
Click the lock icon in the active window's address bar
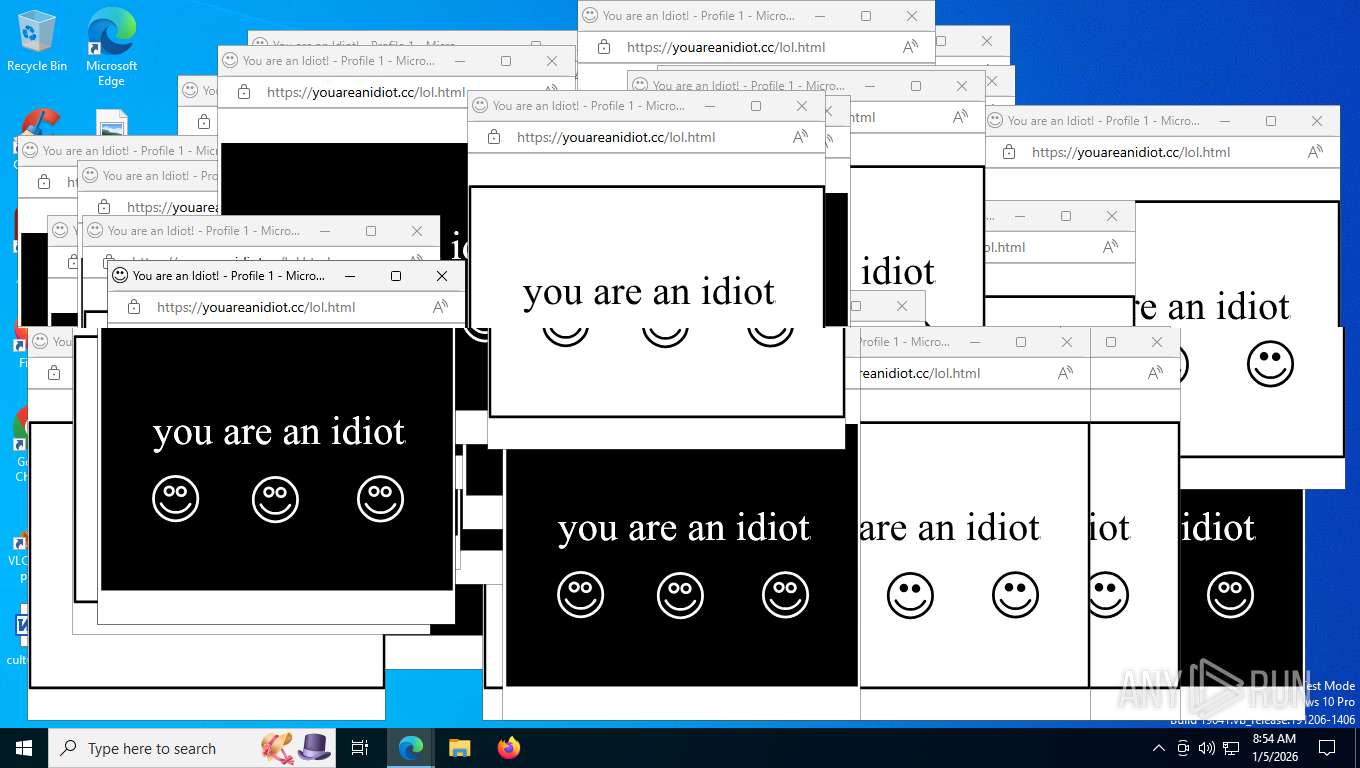(x=134, y=307)
